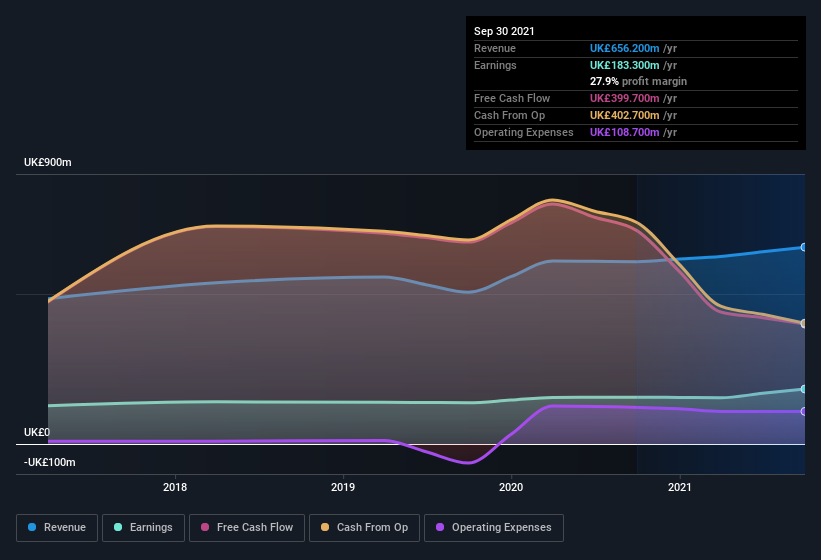
Task: Click the UK£399.700m free cash flow value
Action: [625, 98]
